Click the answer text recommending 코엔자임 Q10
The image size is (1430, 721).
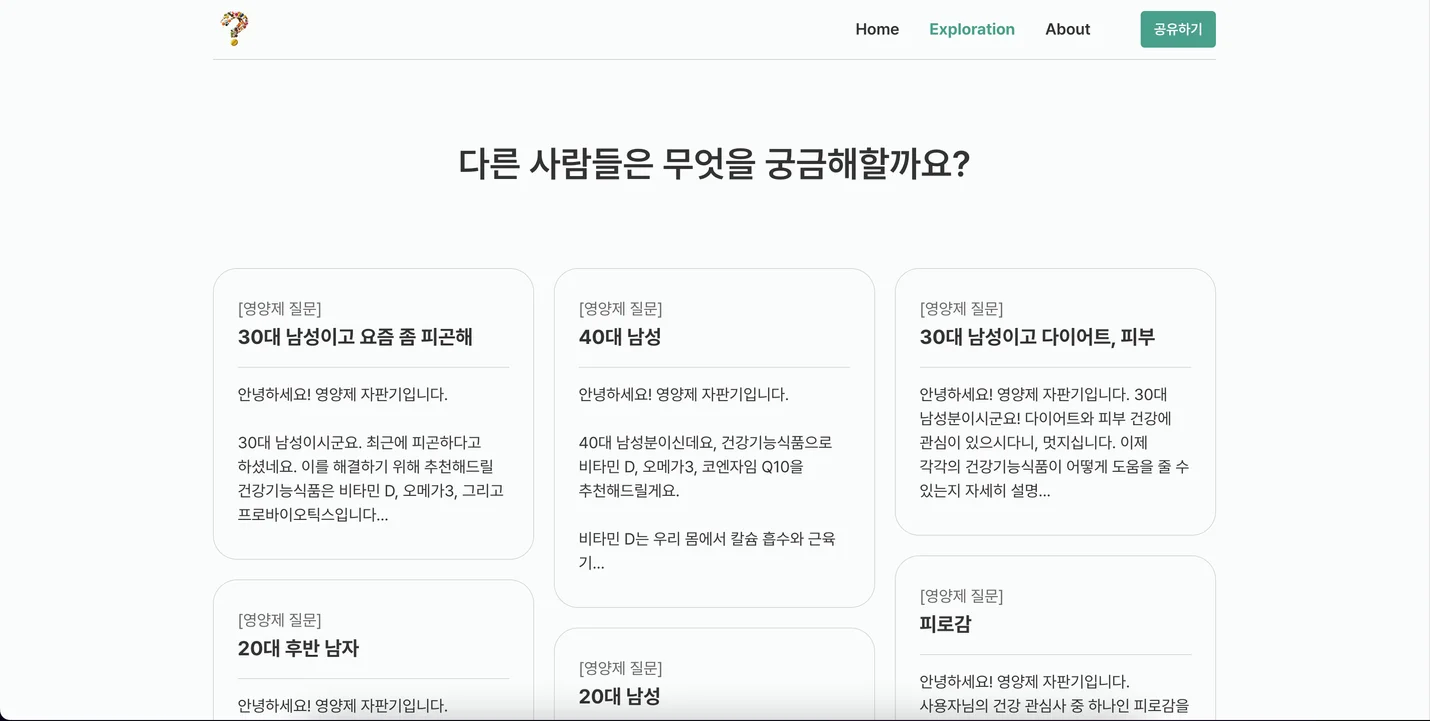tap(705, 466)
